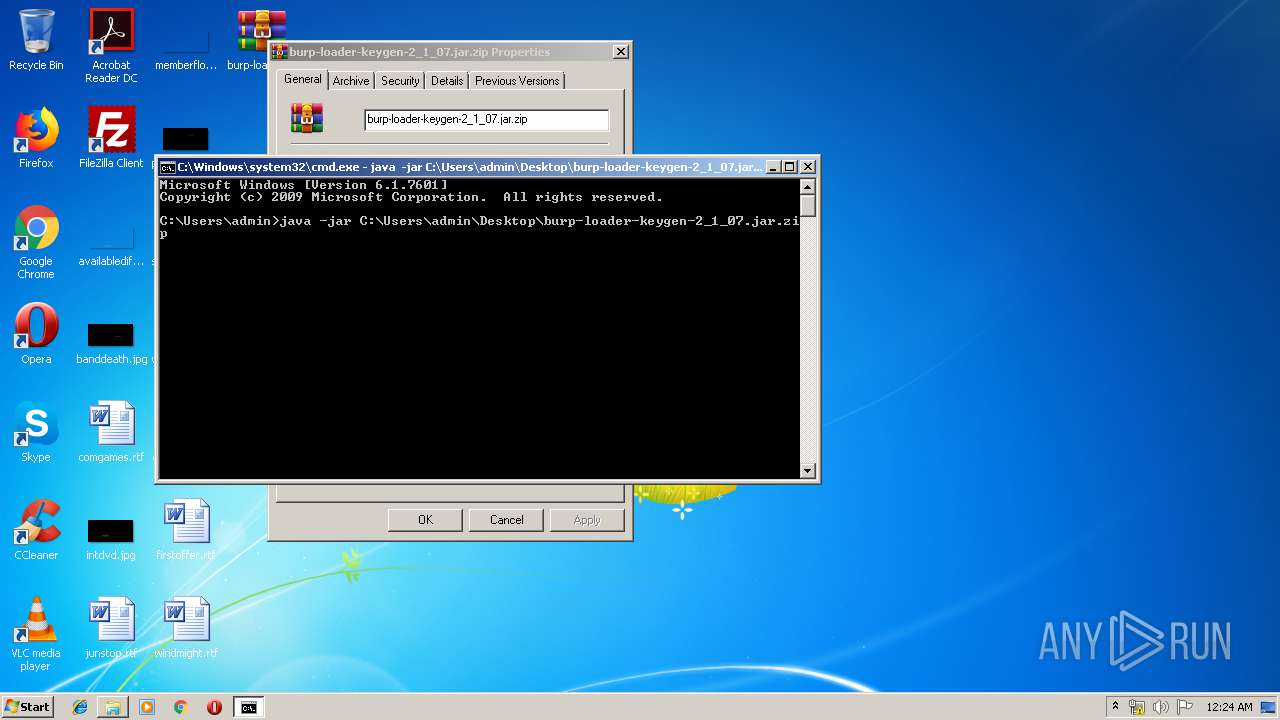
Task: Switch to the General tab in Properties
Action: coord(302,79)
